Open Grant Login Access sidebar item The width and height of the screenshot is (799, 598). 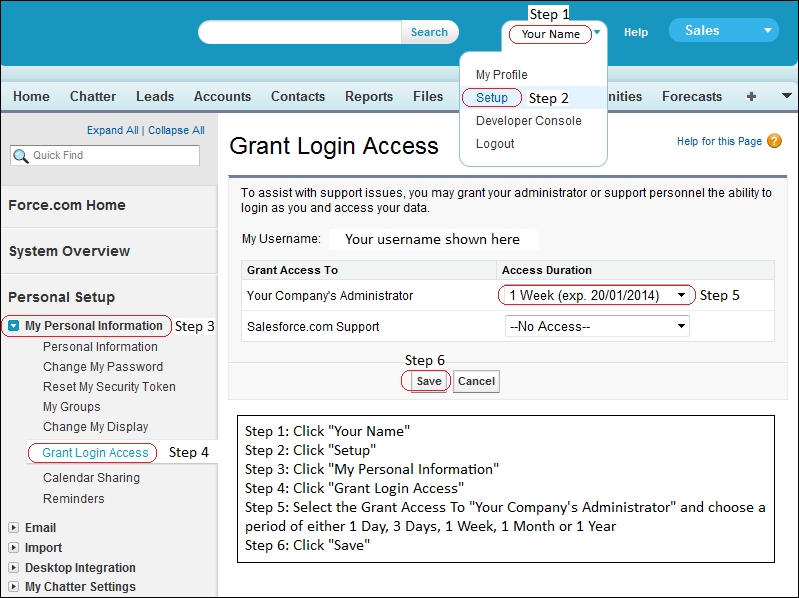95,453
